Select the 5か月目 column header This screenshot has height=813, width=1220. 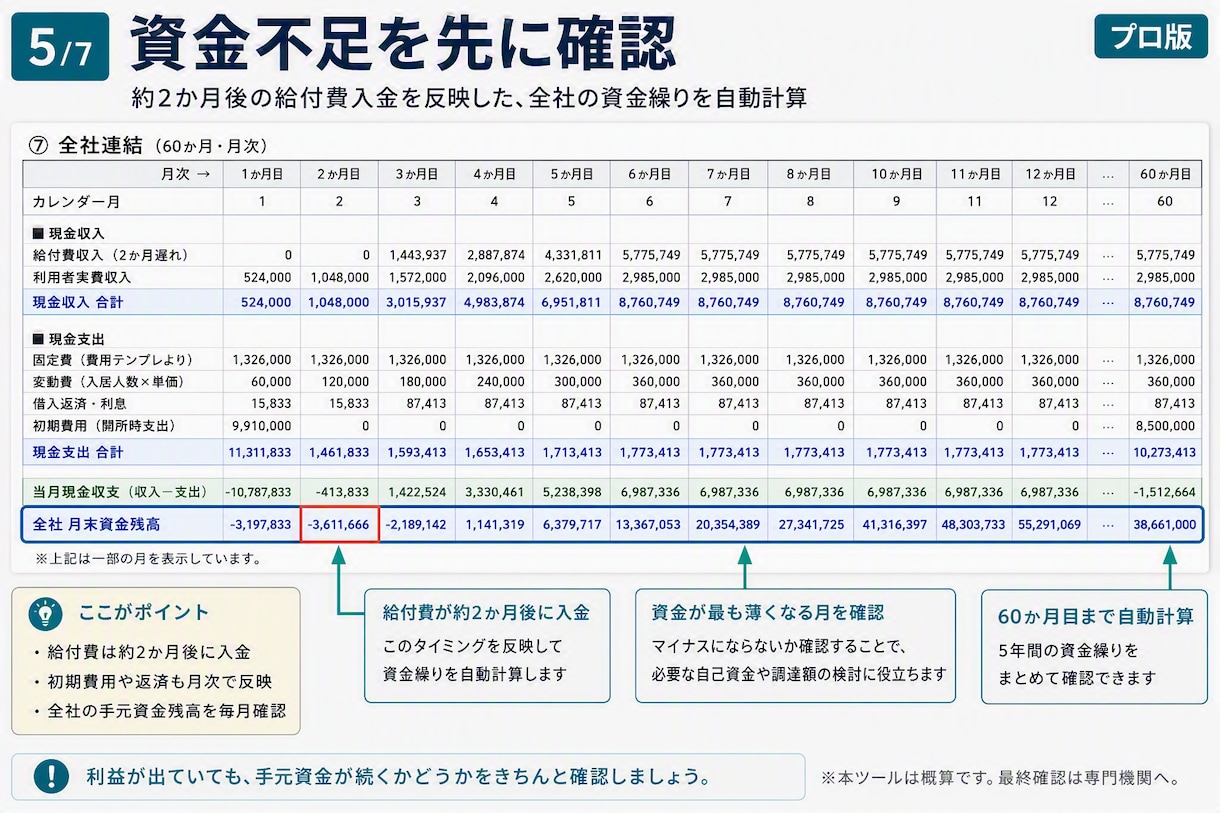(571, 174)
